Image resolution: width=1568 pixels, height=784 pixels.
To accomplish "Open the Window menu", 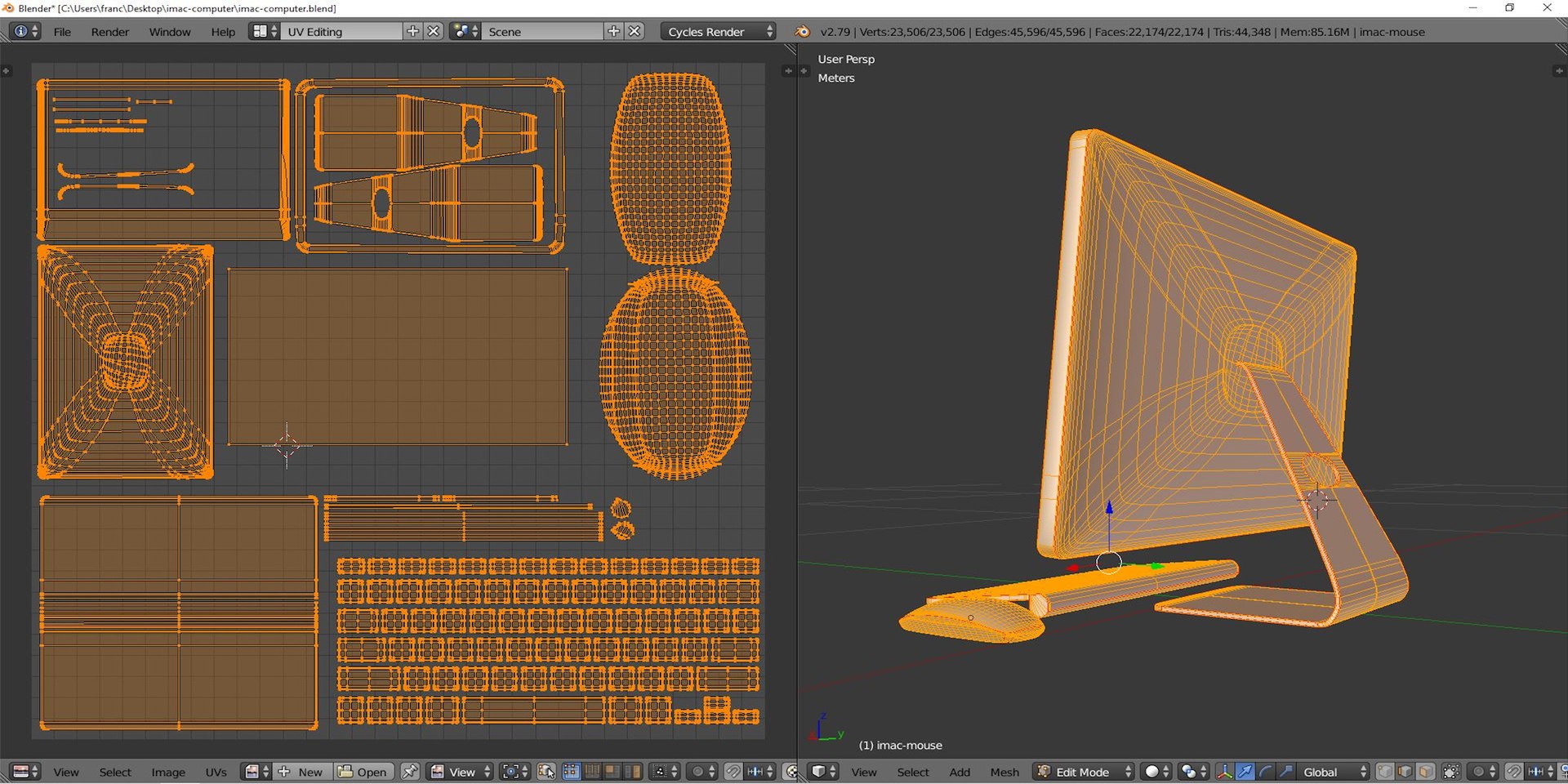I will point(170,32).
